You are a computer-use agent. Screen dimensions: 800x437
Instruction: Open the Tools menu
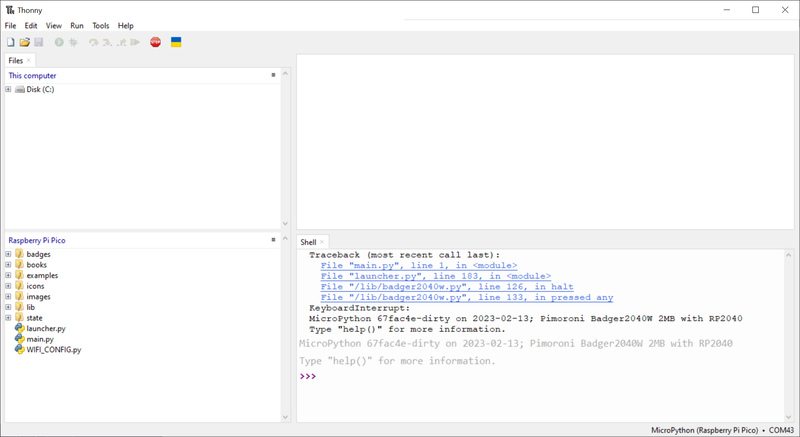point(101,26)
